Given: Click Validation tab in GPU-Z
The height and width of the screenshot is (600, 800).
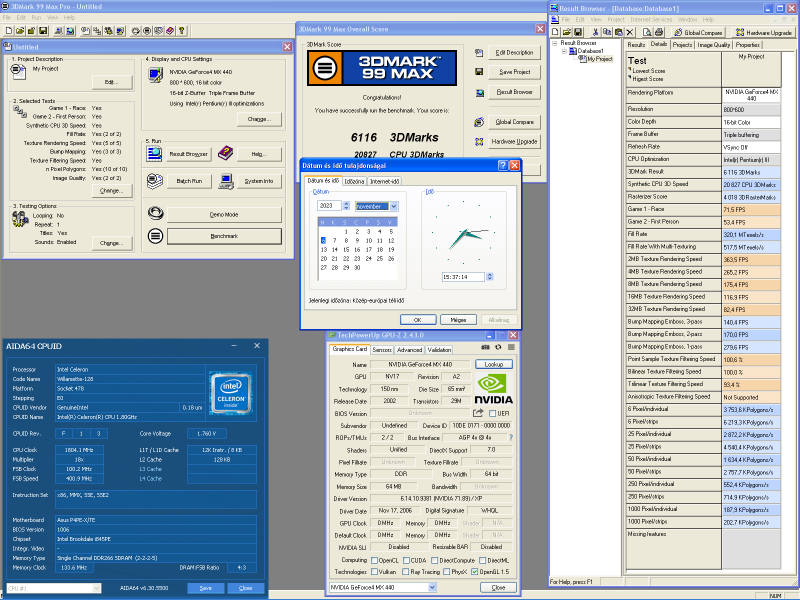Looking at the screenshot, I should (439, 349).
